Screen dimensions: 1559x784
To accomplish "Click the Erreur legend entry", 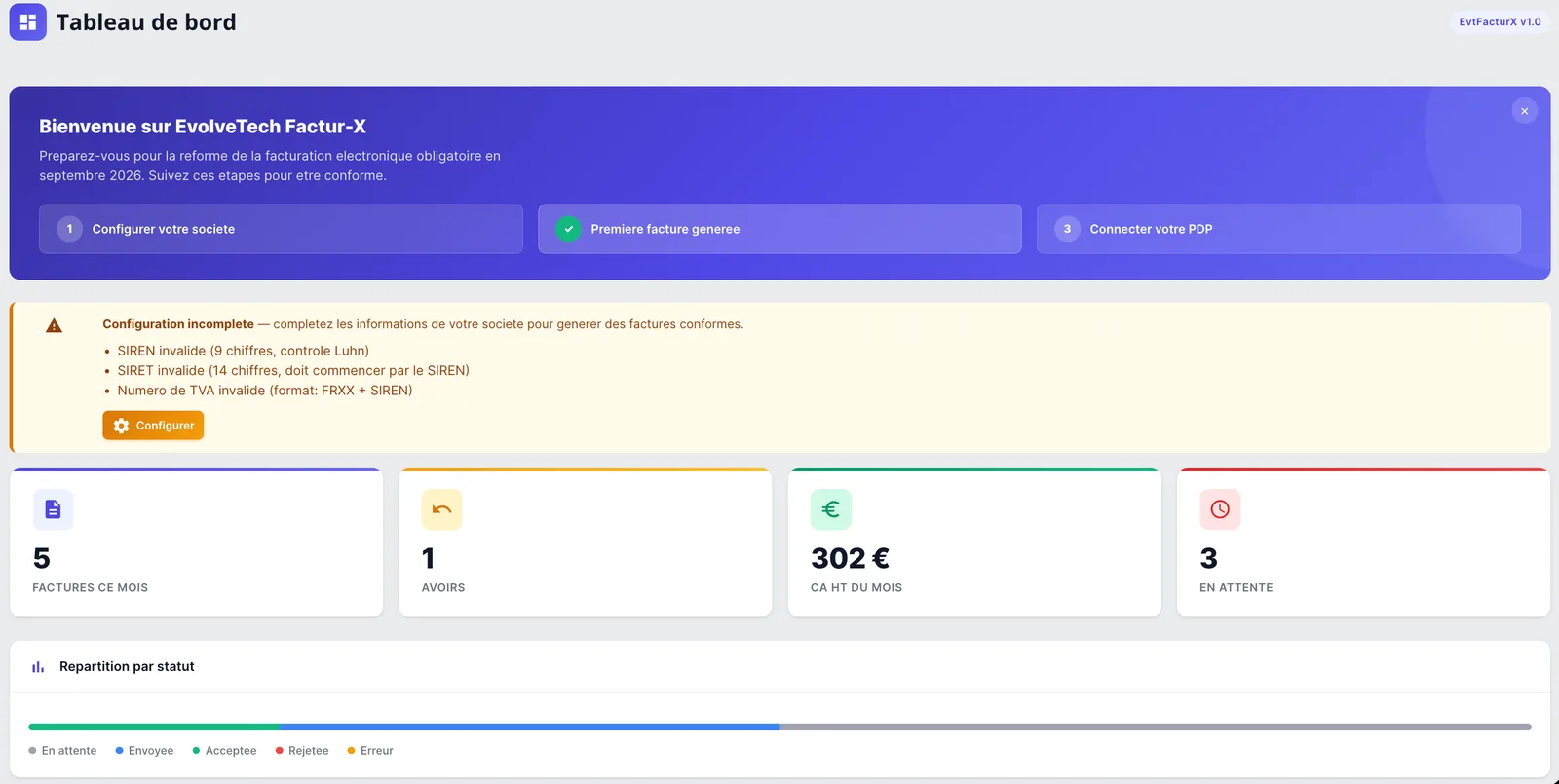I will pos(370,751).
